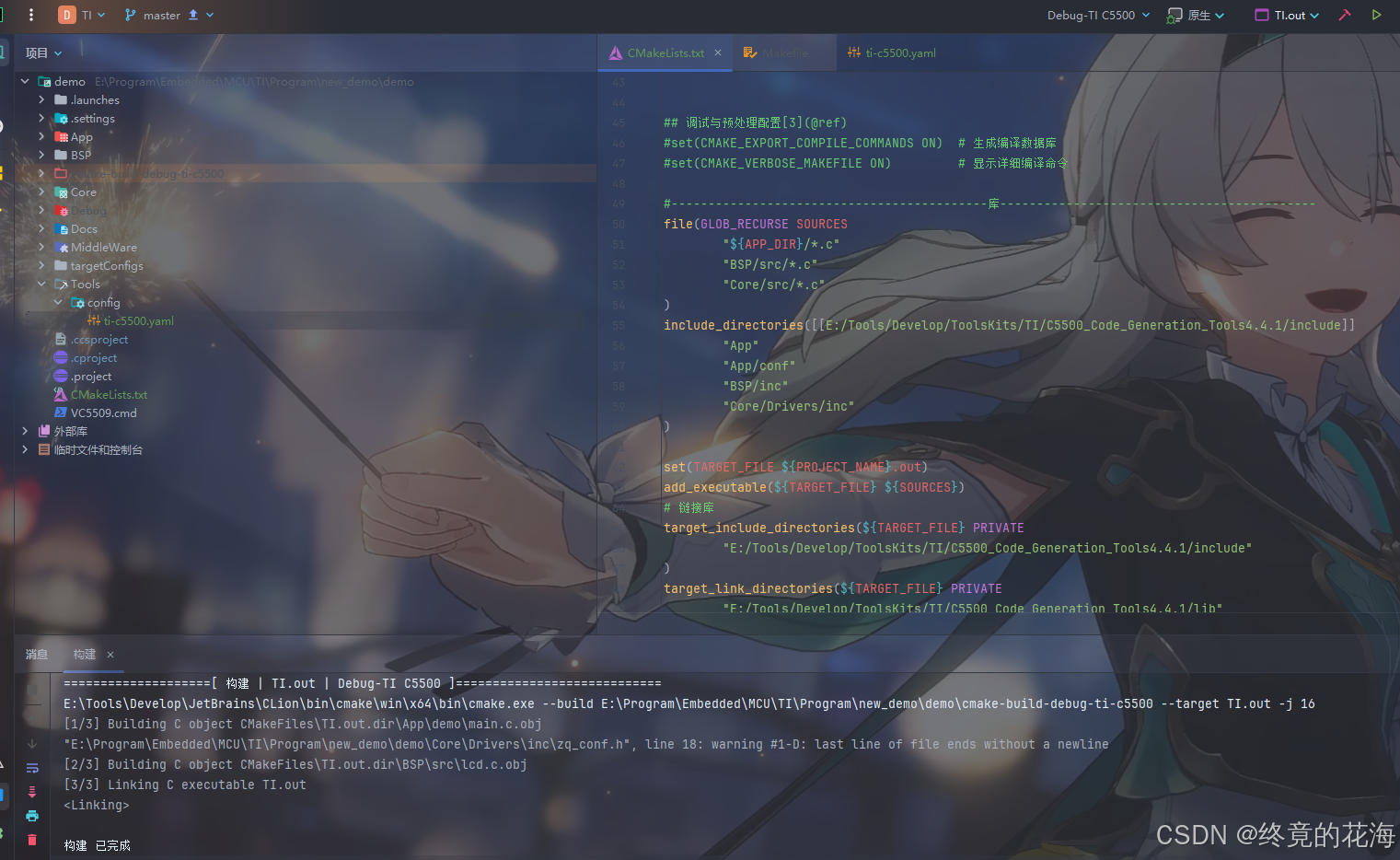Clear build output with trash icon
This screenshot has width=1400, height=860.
coord(32,840)
